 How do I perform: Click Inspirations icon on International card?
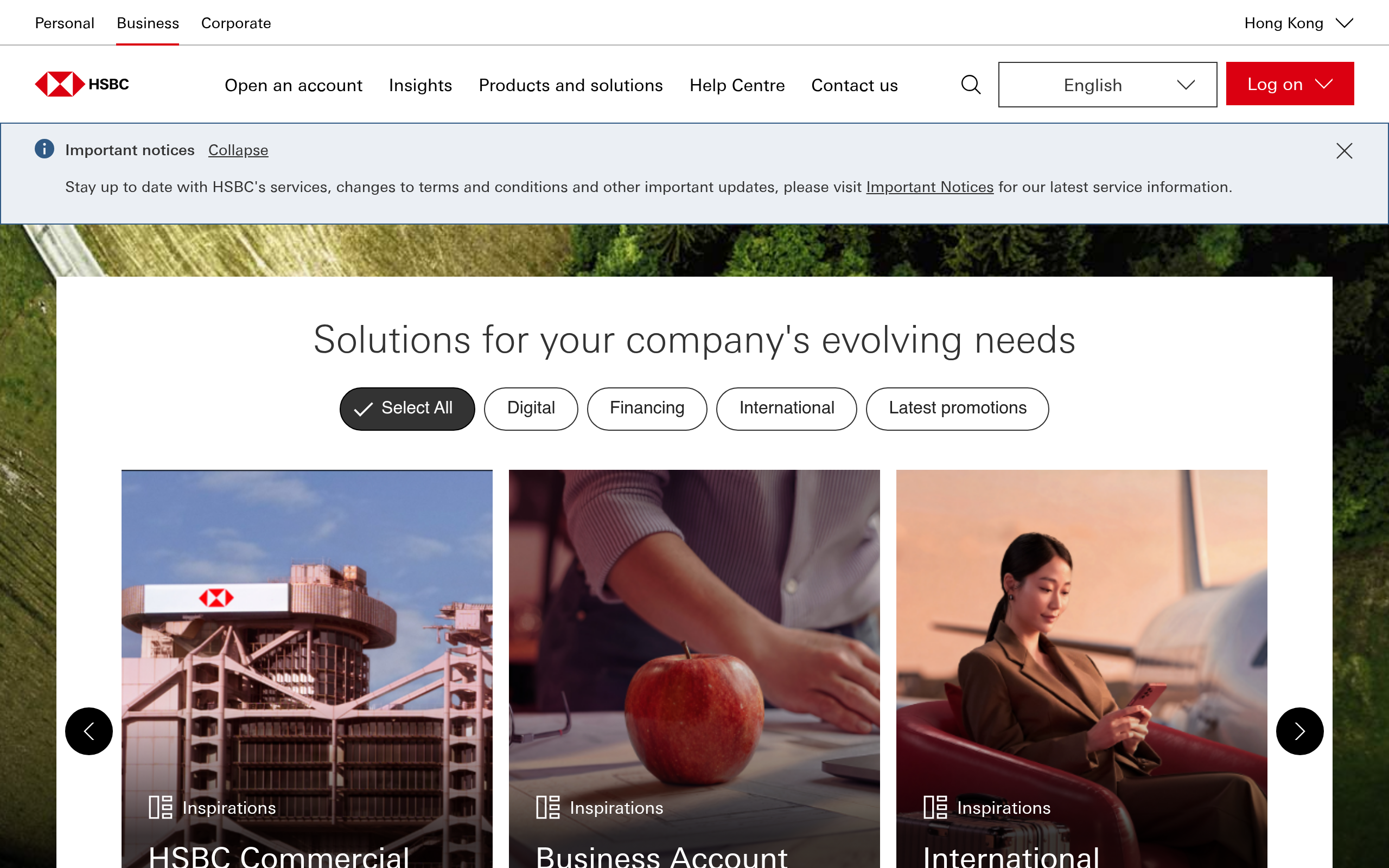pos(935,807)
